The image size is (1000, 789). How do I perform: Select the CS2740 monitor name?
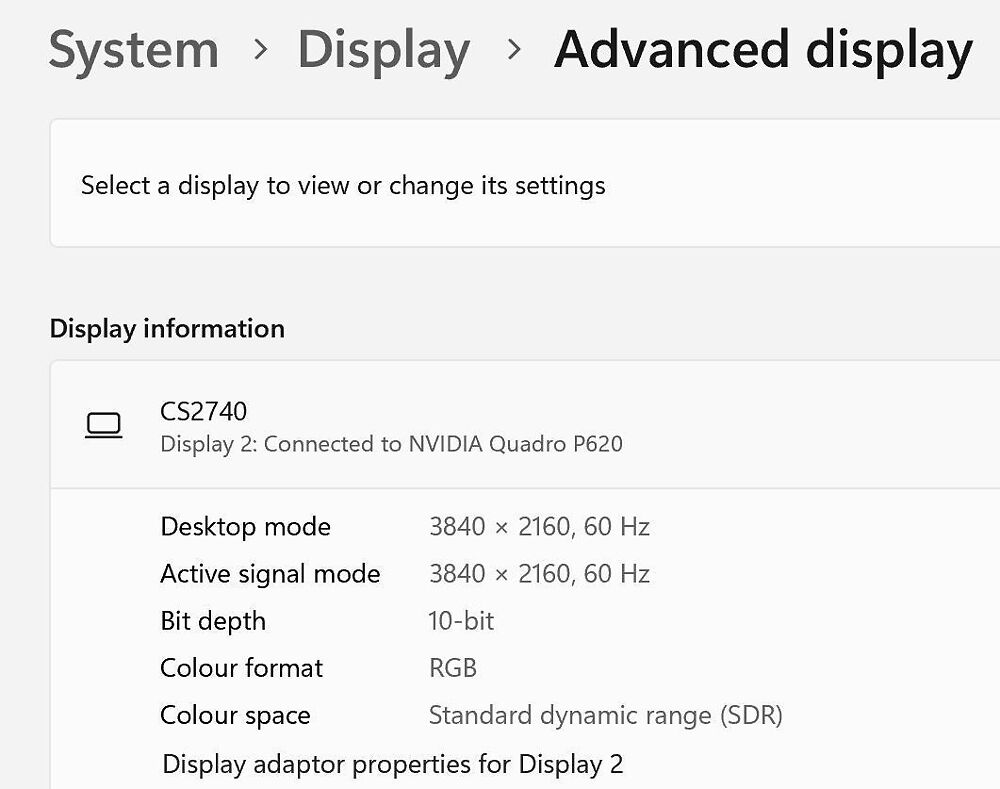tap(204, 411)
